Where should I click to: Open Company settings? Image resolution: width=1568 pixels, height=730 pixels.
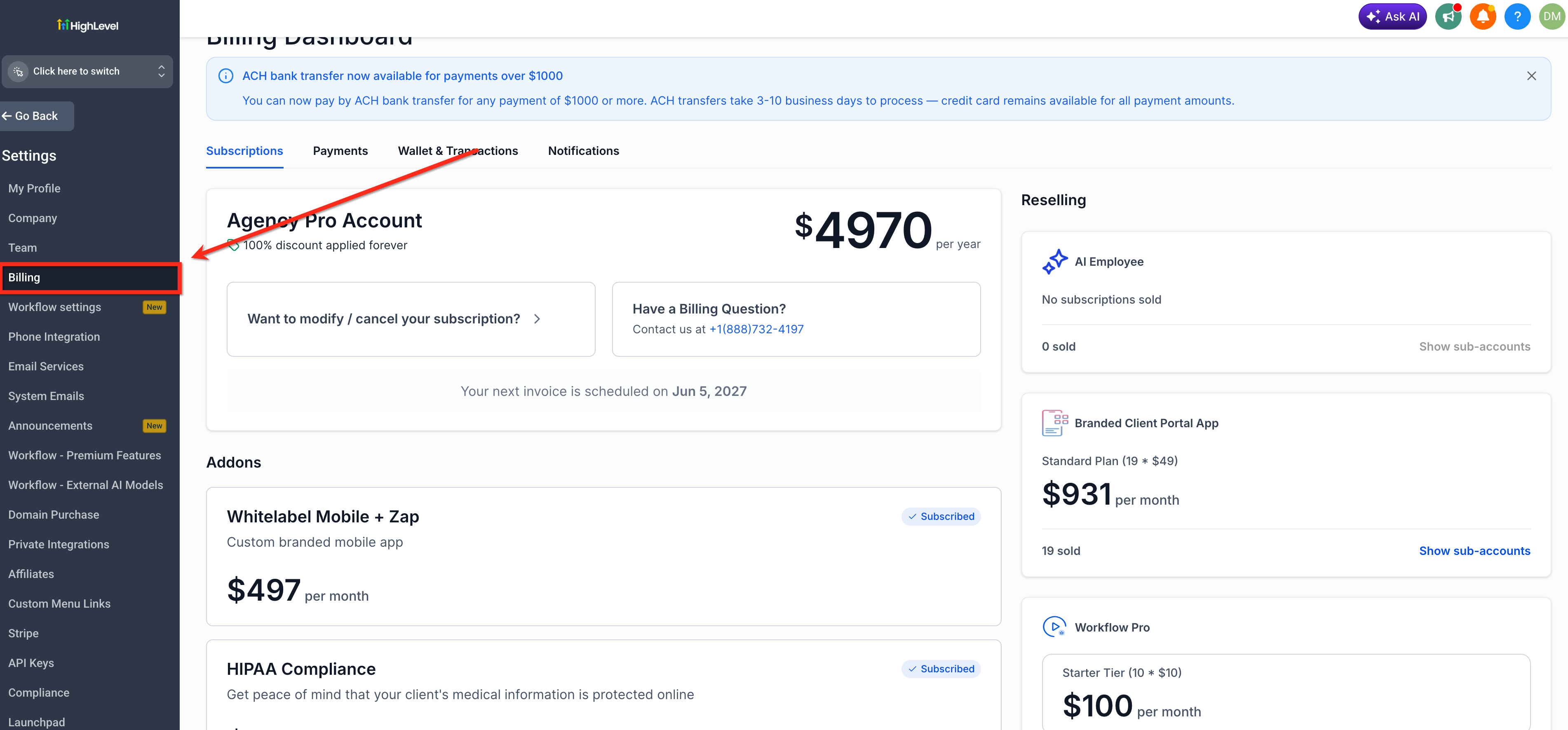tap(32, 218)
